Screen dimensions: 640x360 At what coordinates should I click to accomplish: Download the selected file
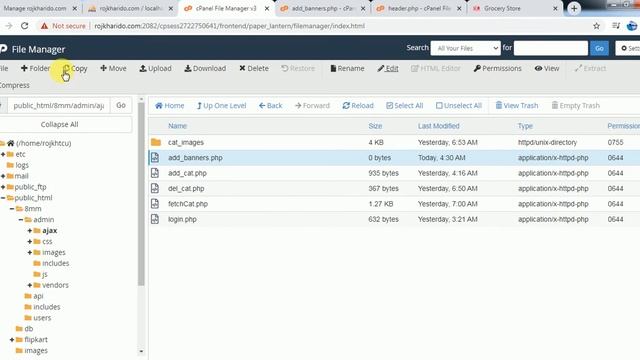[x=205, y=68]
